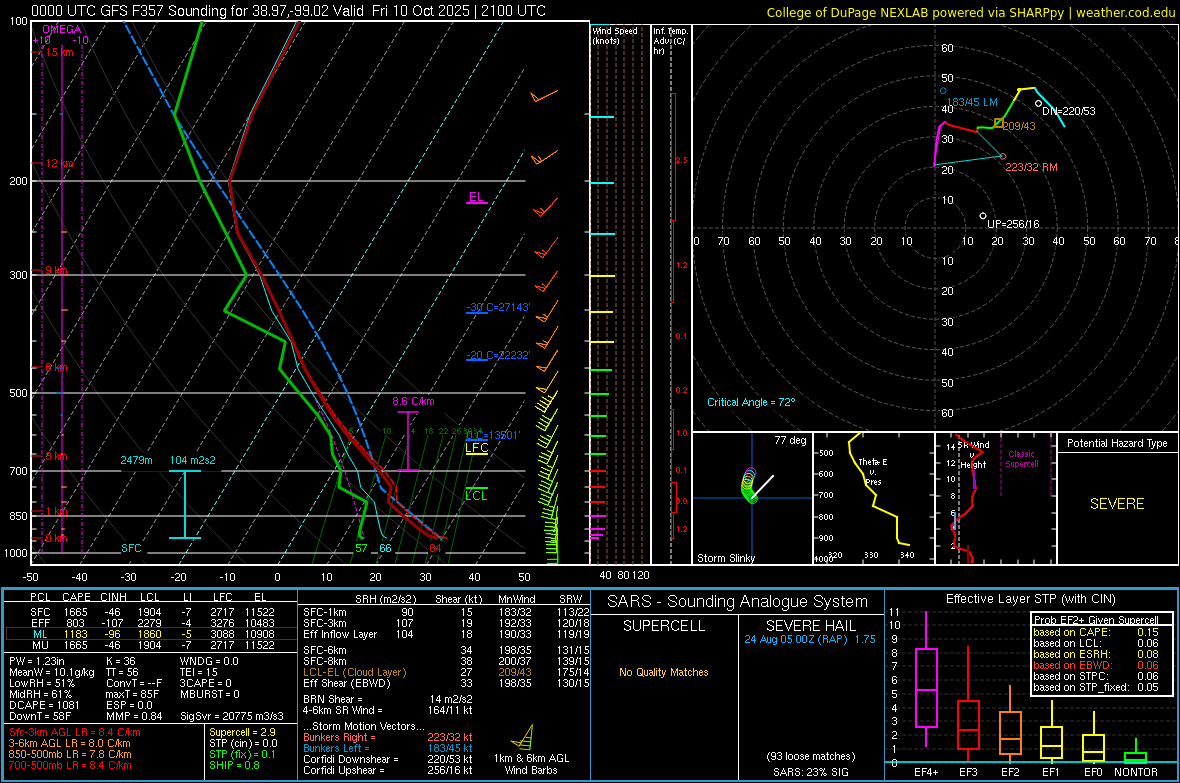Select the SFC parcel row in the table
The width and height of the screenshot is (1180, 783).
point(152,612)
